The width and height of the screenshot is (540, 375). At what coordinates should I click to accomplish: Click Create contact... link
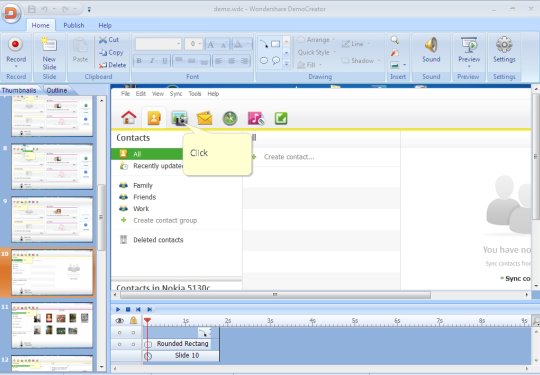click(x=289, y=157)
